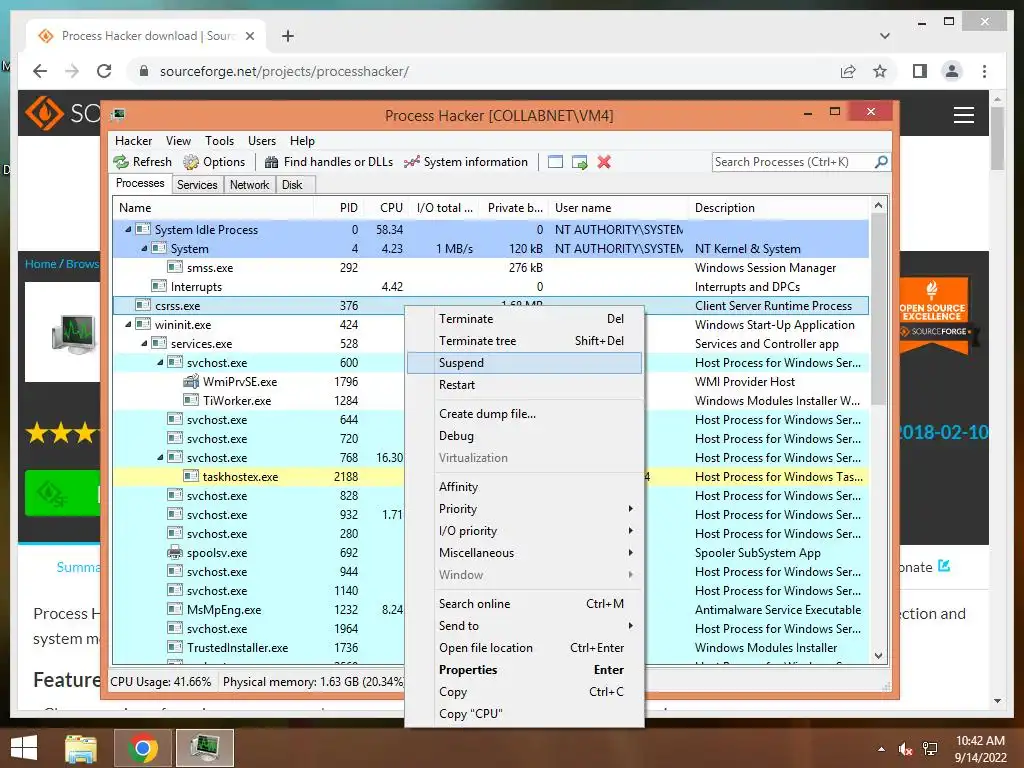
Task: Show hidden tray icons arrow
Action: point(882,749)
